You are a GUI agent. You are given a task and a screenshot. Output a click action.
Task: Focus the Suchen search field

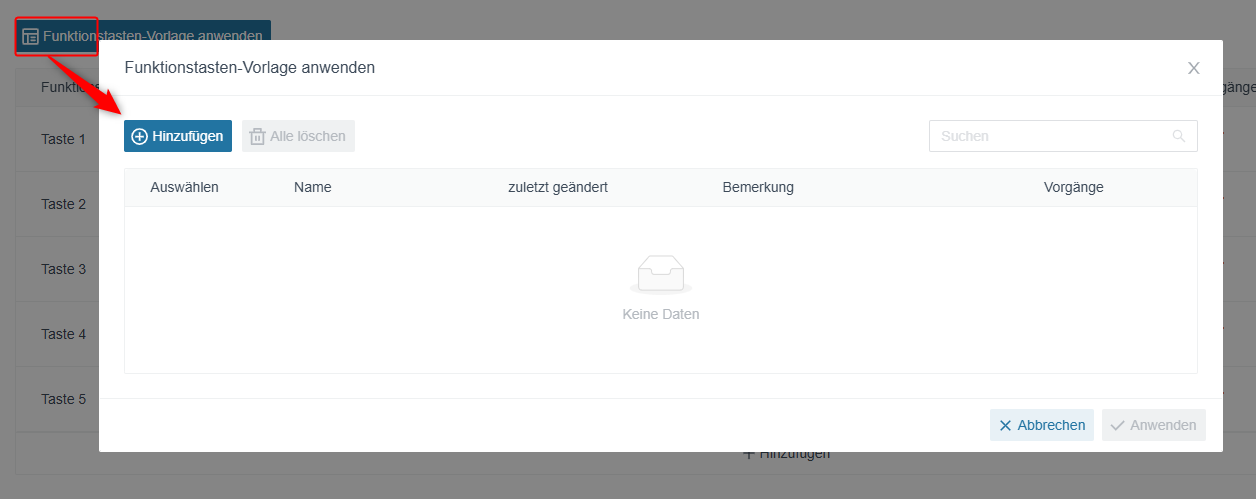pyautogui.click(x=1063, y=136)
